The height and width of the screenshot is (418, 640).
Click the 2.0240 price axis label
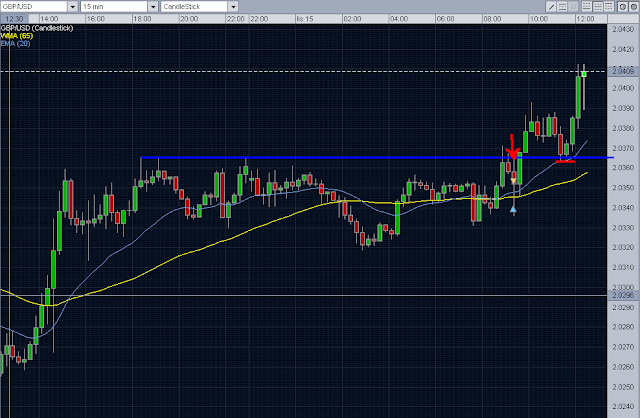[623, 407]
